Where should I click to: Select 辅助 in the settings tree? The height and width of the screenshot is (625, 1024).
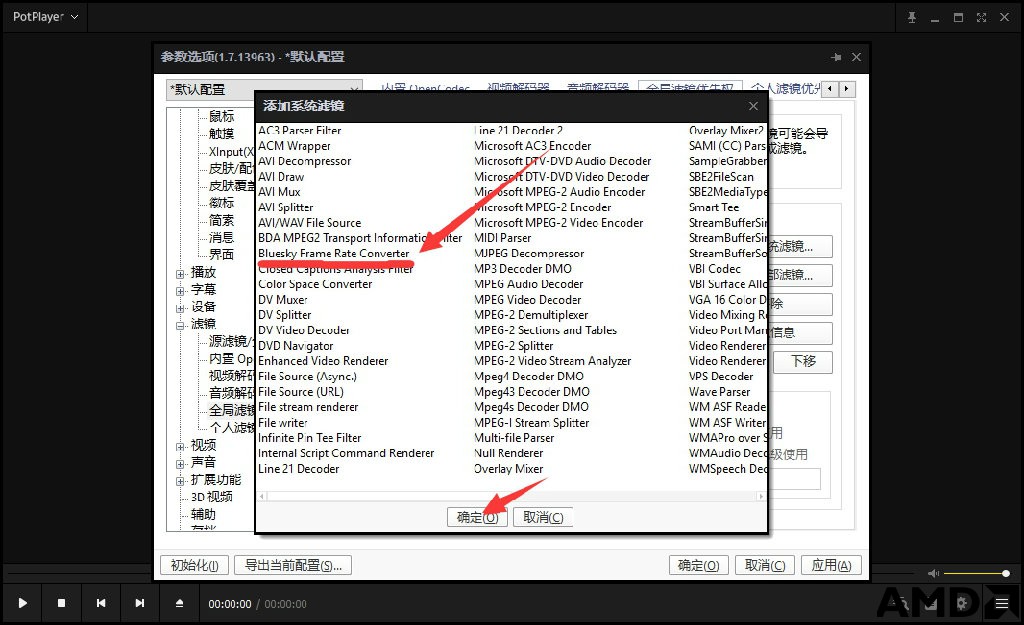coord(203,514)
